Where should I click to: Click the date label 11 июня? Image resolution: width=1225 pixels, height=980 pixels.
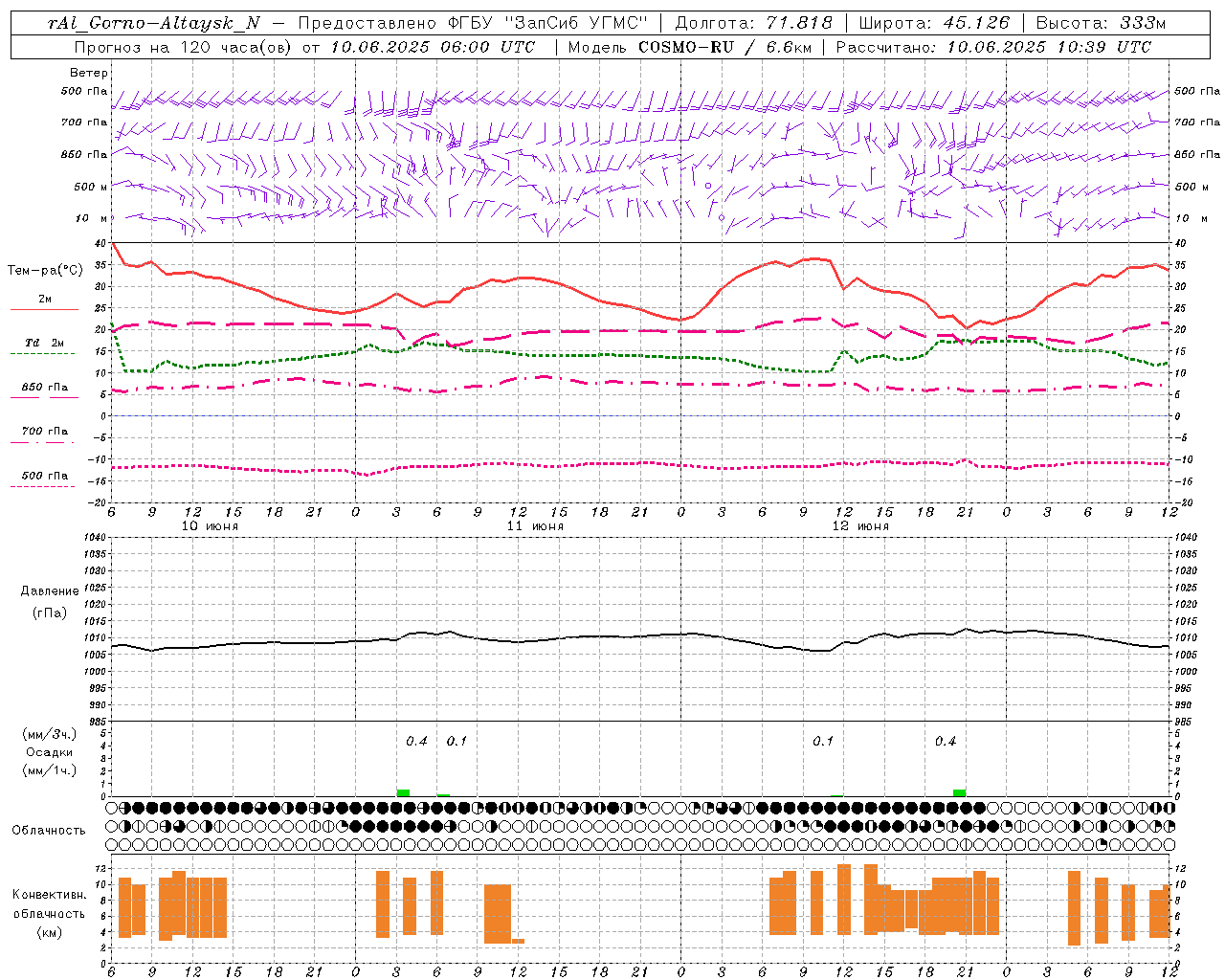click(535, 526)
